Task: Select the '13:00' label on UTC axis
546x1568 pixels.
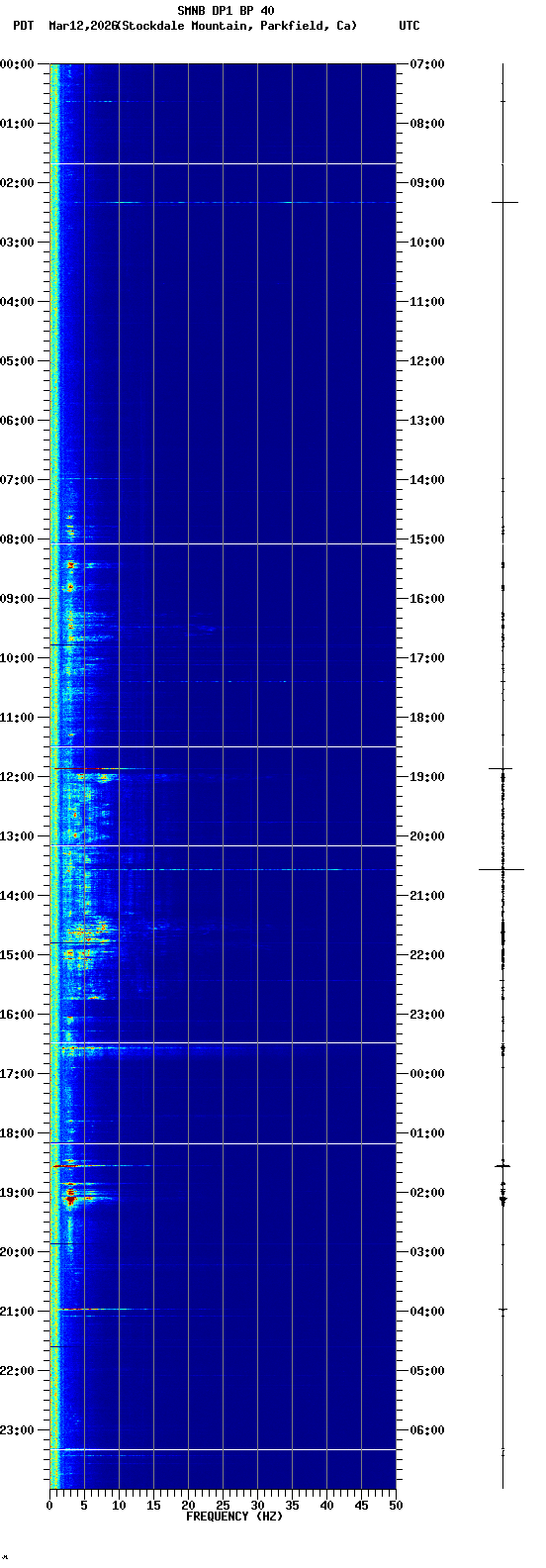Action: [x=427, y=421]
